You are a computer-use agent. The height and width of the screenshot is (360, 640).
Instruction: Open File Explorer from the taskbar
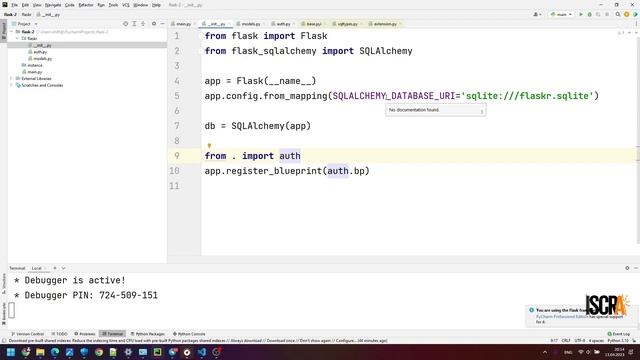click(x=40, y=352)
